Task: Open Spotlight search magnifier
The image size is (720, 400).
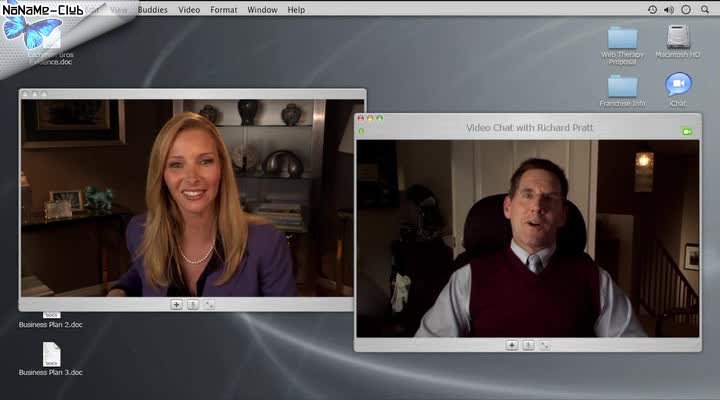Action: point(705,10)
